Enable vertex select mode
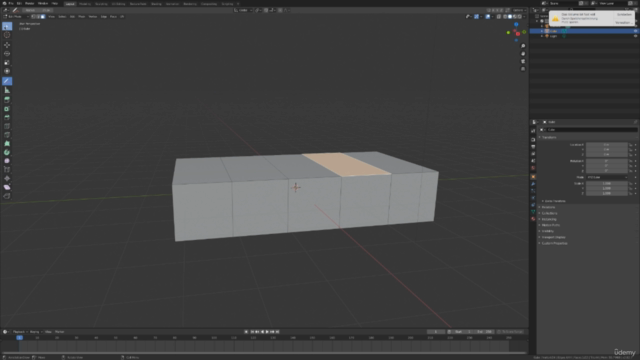The width and height of the screenshot is (640, 360). (34, 17)
